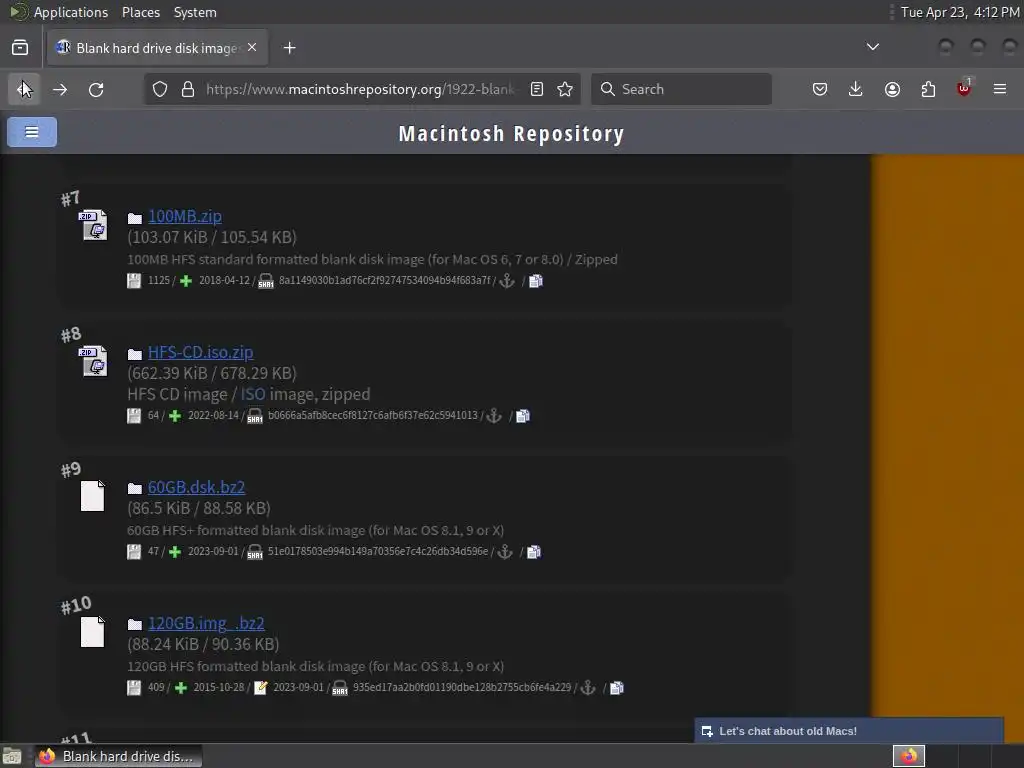Viewport: 1024px width, 768px height.
Task: Click edited pencil icon for 120GB.img_.bz2
Action: [261, 688]
